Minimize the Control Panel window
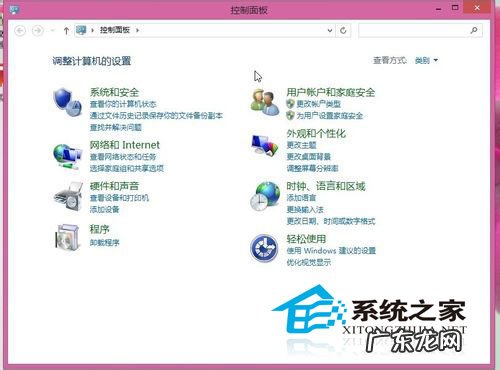The image size is (500, 370). pyautogui.click(x=439, y=9)
